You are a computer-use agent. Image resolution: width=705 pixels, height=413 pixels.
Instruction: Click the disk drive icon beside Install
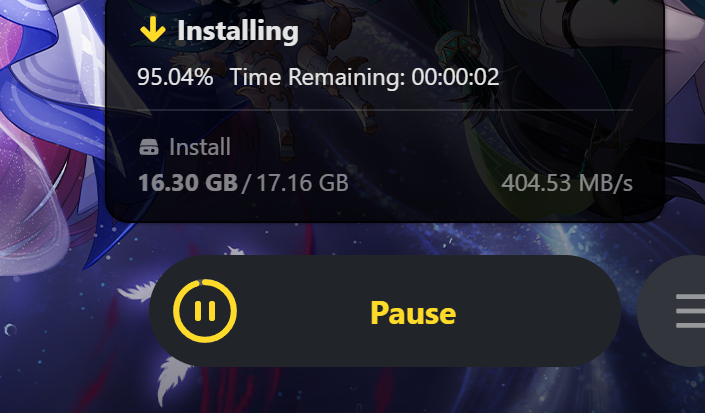click(149, 147)
